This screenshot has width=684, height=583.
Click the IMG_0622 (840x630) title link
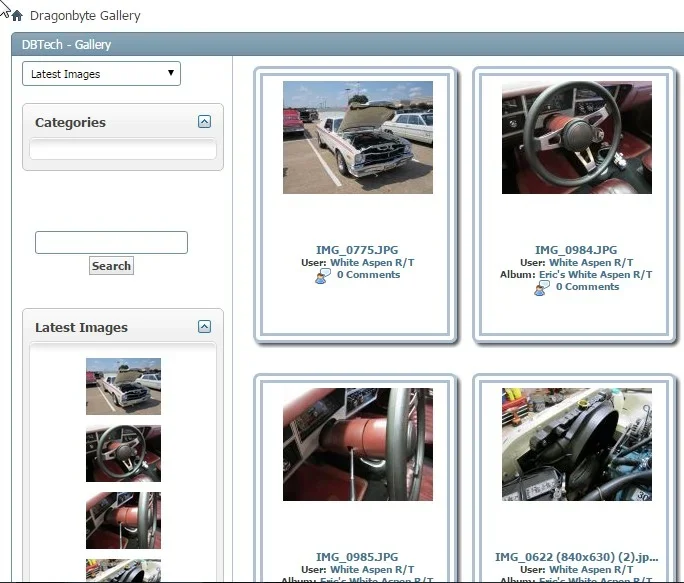(577, 557)
